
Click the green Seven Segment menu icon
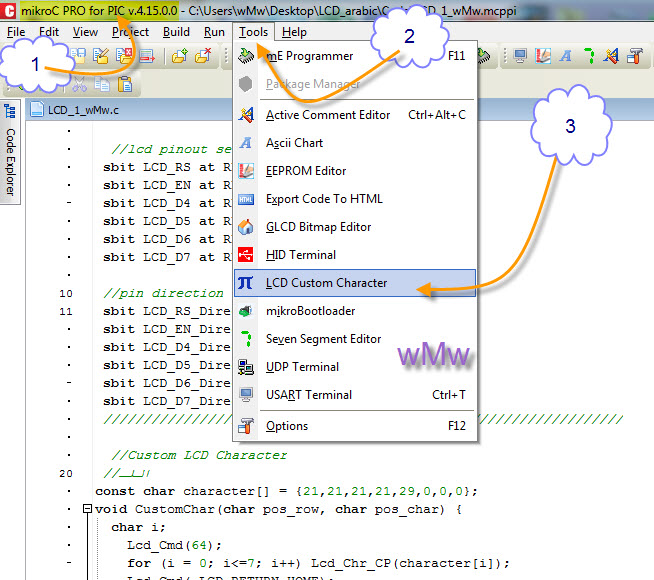click(x=247, y=339)
